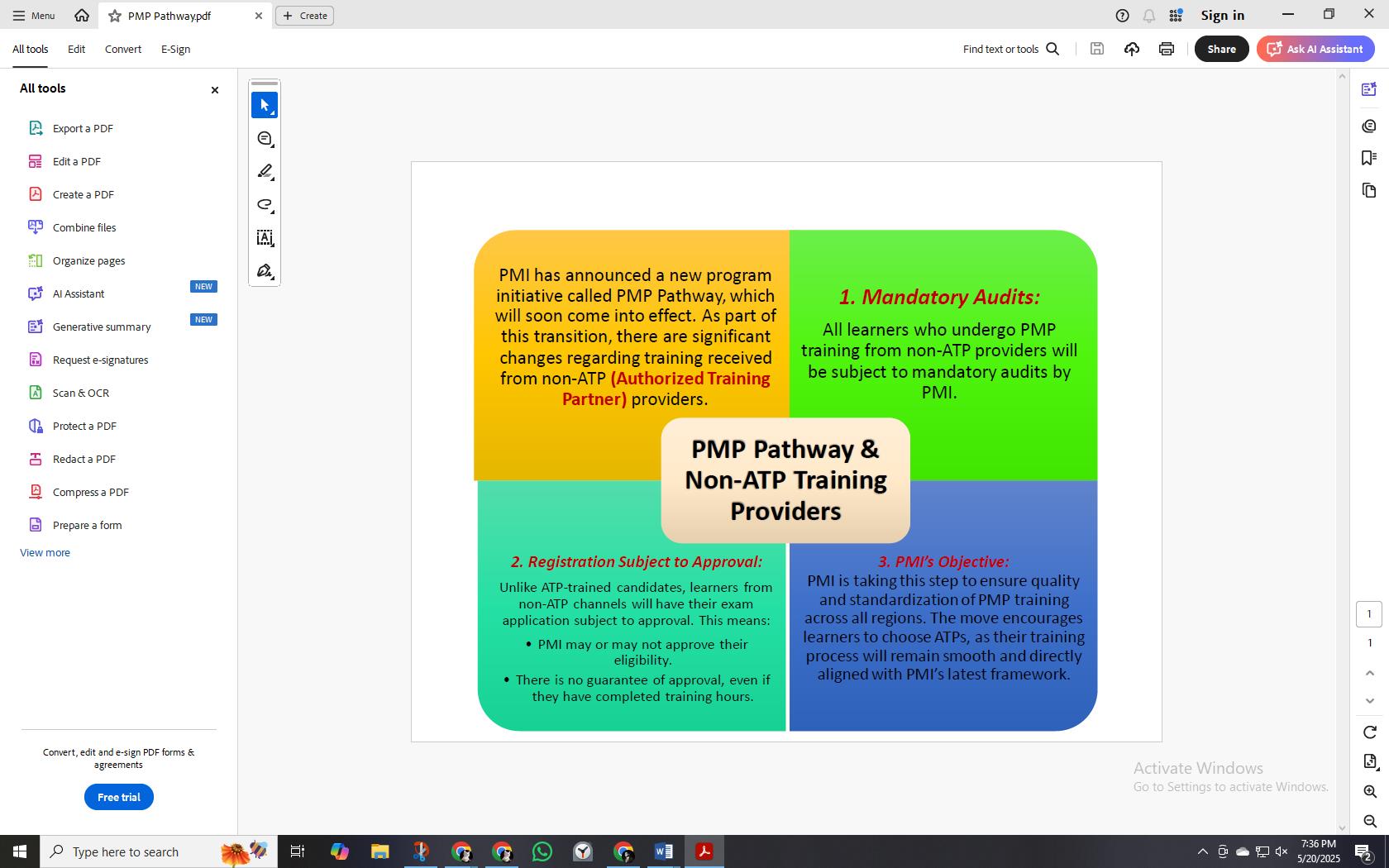Go to Home view
The height and width of the screenshot is (868, 1389).
pyautogui.click(x=81, y=15)
